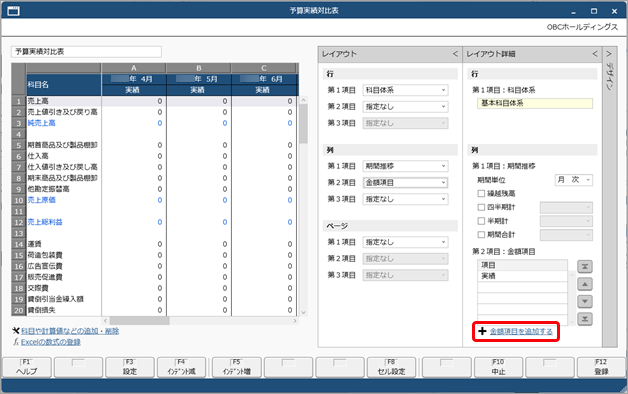Viewport: 628px width, 394px height.
Task: Enable the 期間合計 checkbox
Action: 481,234
